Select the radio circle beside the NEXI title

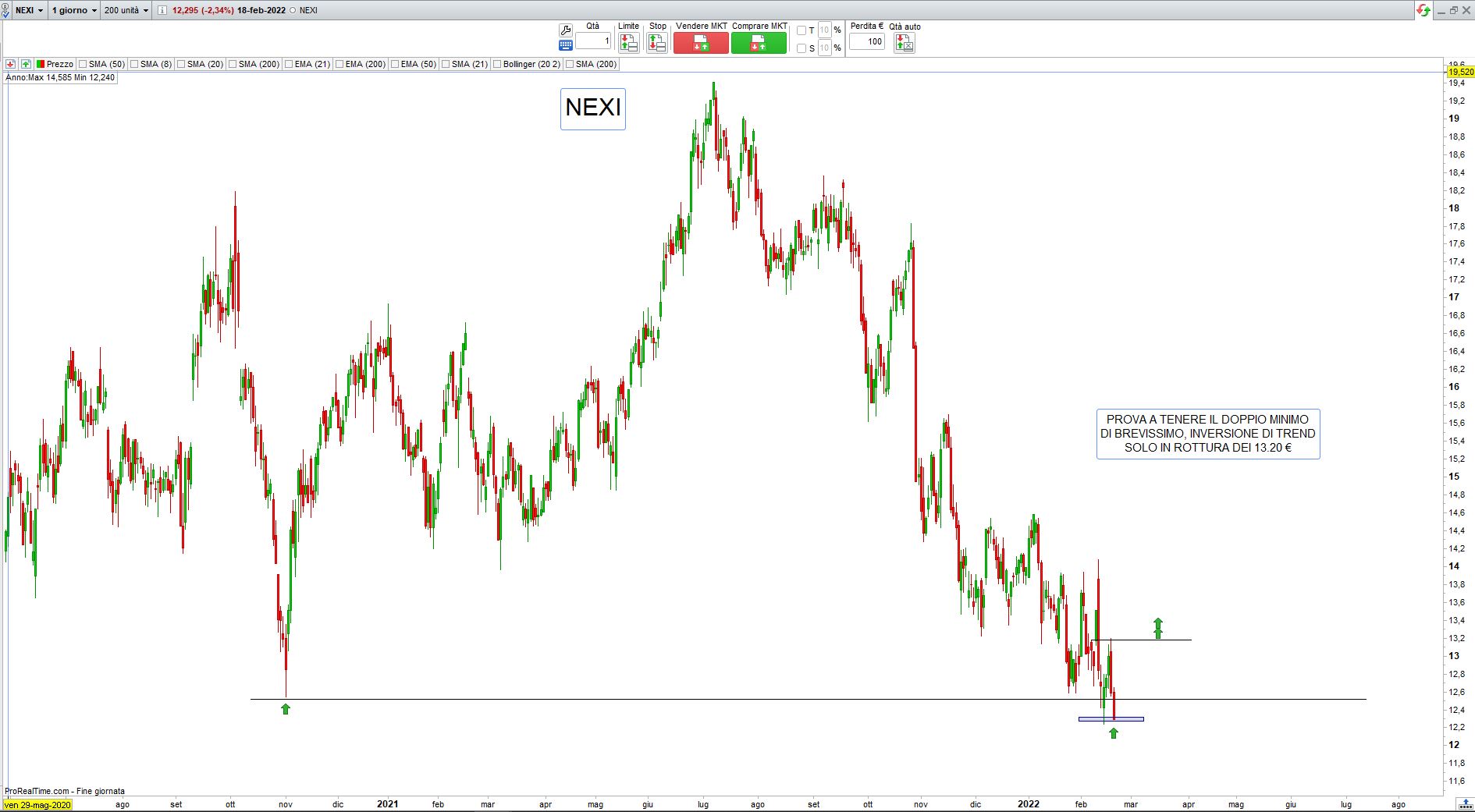pos(292,10)
